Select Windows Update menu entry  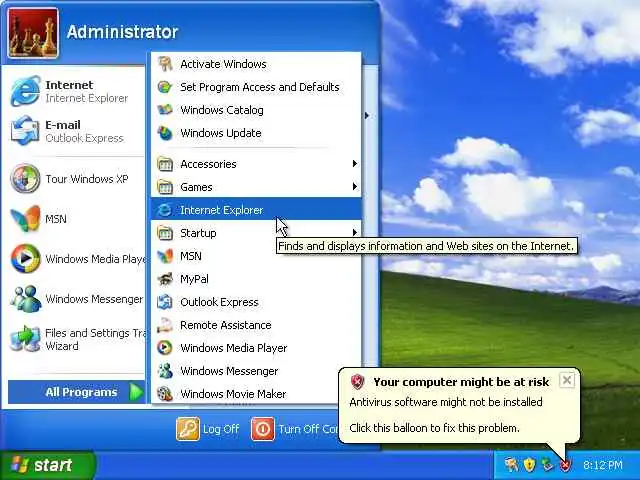(256, 133)
